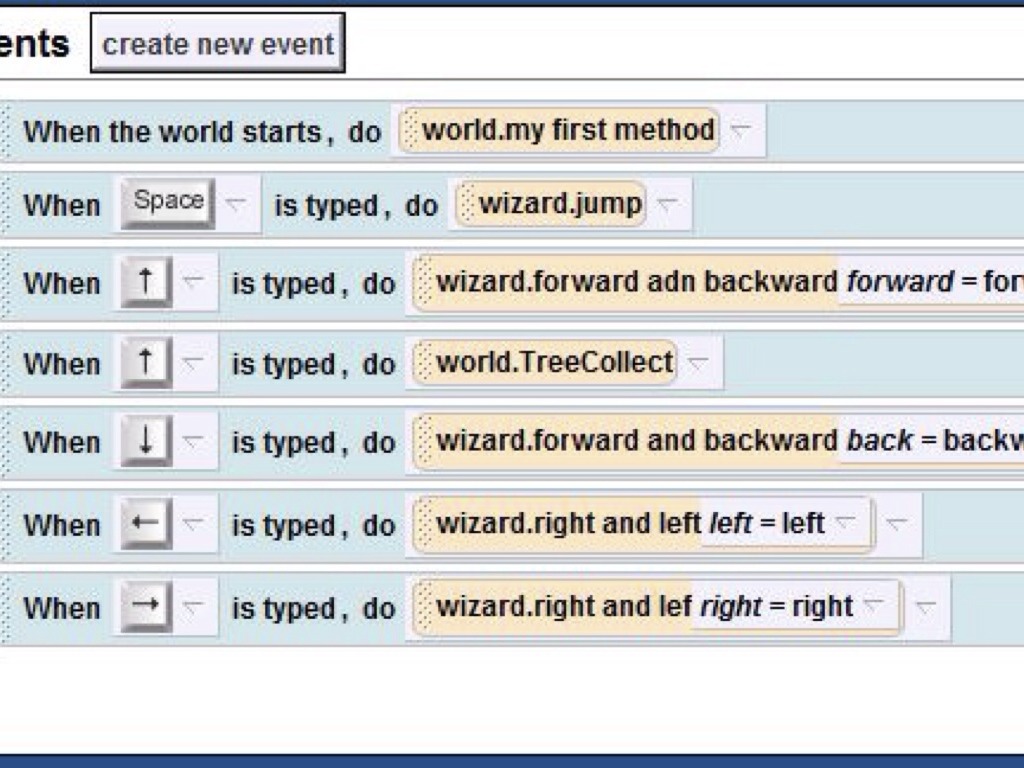This screenshot has width=1024, height=768.
Task: Open the dropdown next to the Space key
Action: coord(236,204)
